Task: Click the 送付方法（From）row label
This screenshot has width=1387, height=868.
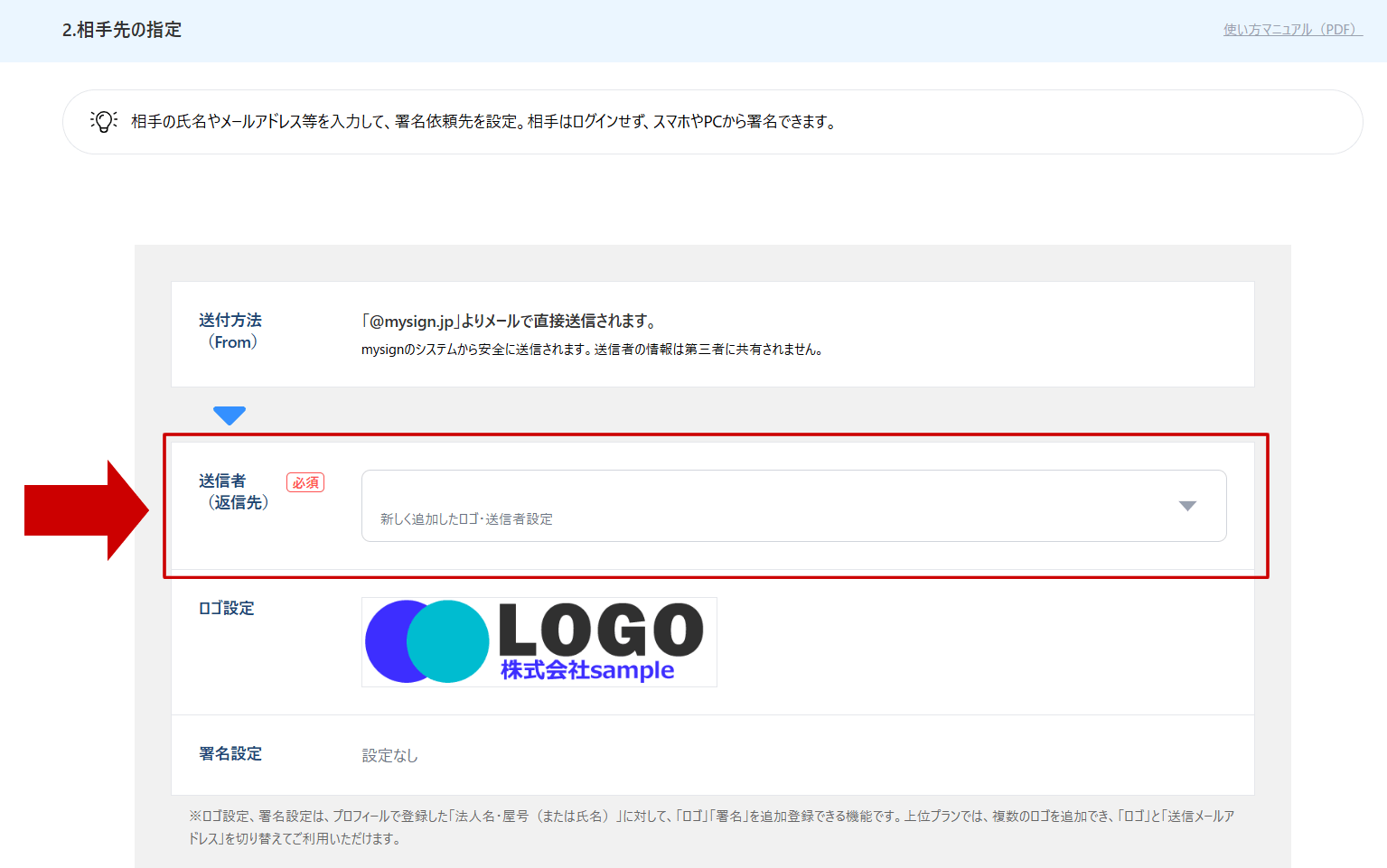Action: click(x=232, y=331)
